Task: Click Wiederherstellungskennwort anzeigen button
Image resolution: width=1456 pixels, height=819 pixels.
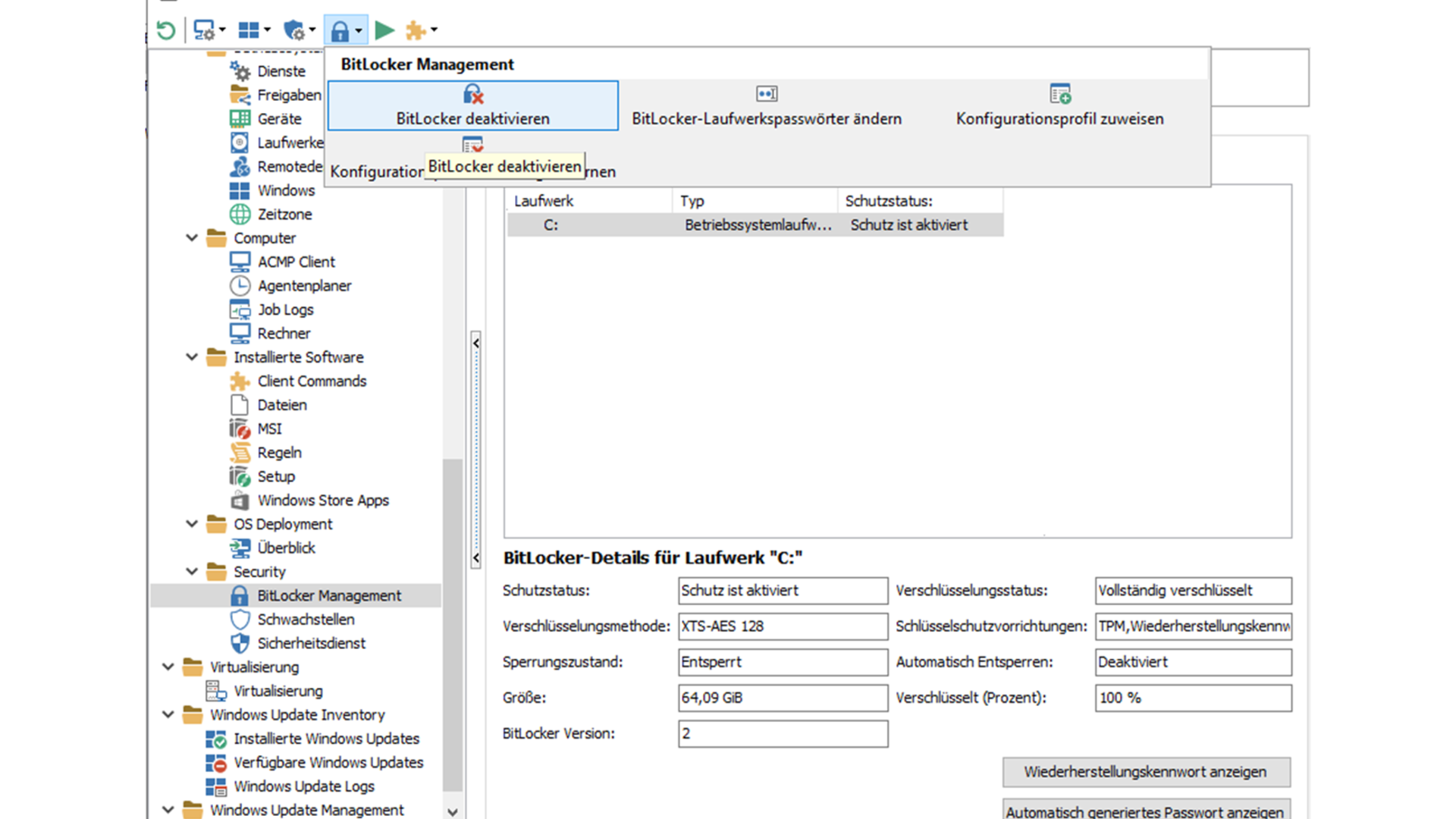Action: pos(1146,772)
